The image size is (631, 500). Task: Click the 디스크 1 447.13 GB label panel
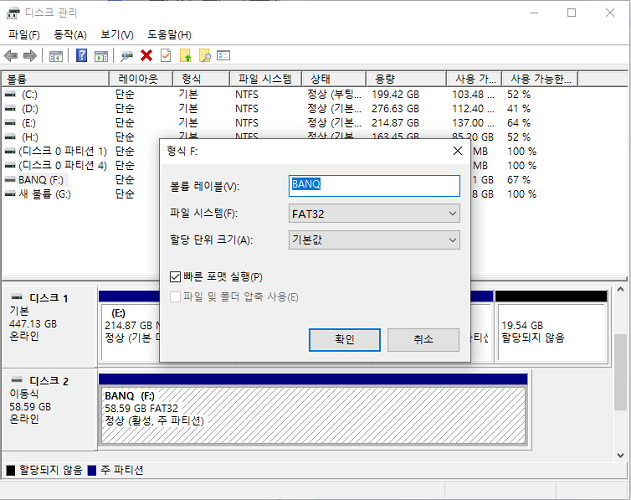(49, 325)
